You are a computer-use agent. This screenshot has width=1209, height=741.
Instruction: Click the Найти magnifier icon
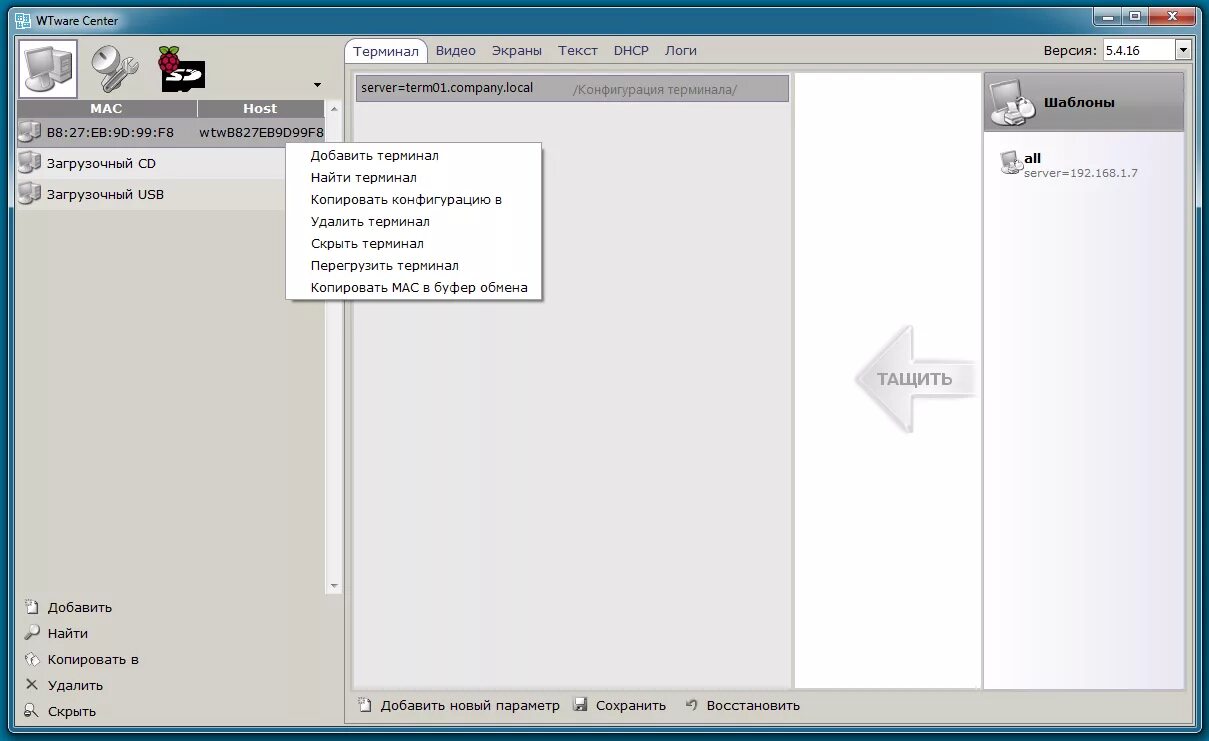tap(32, 632)
